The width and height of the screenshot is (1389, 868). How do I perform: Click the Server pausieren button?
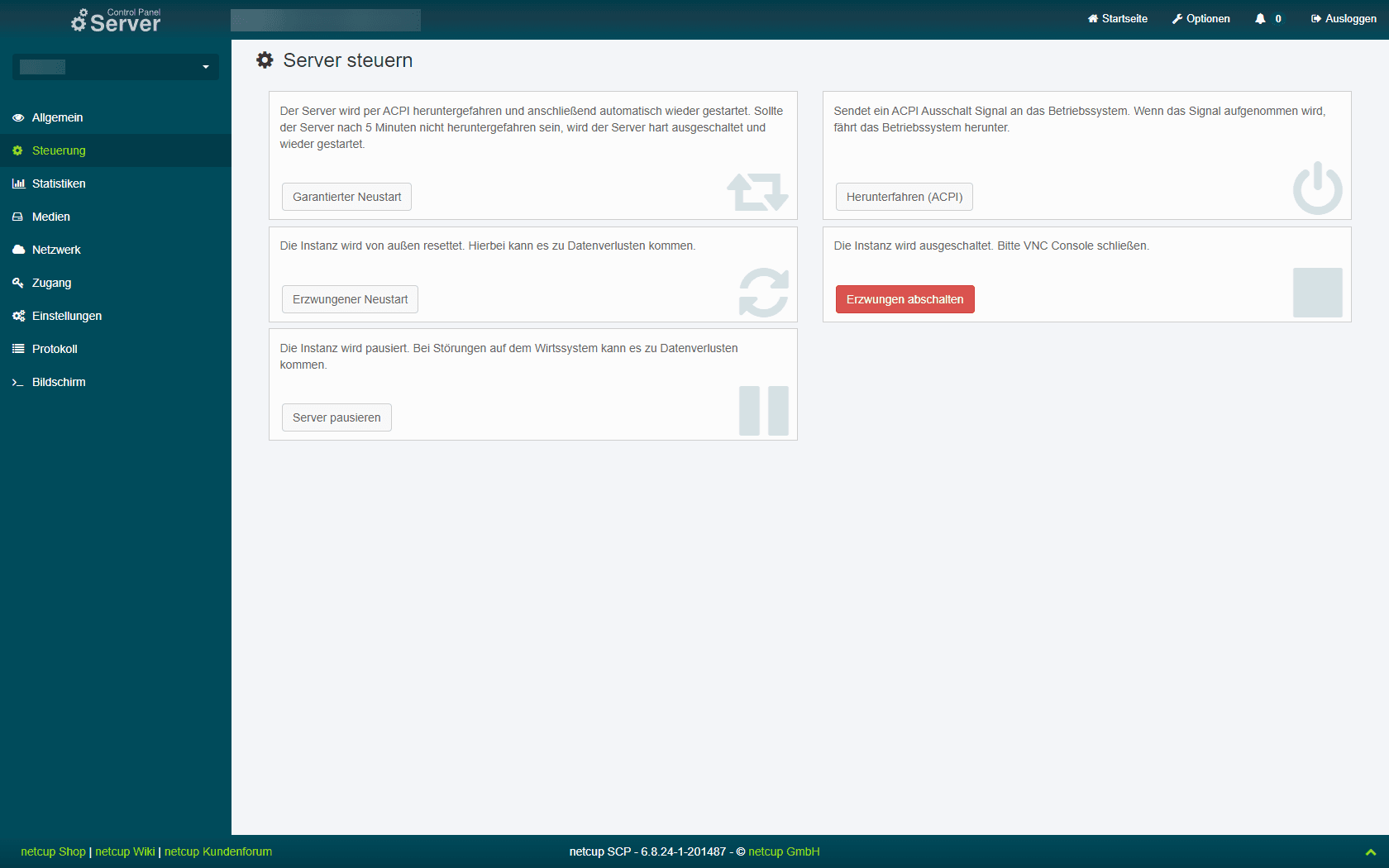point(337,417)
